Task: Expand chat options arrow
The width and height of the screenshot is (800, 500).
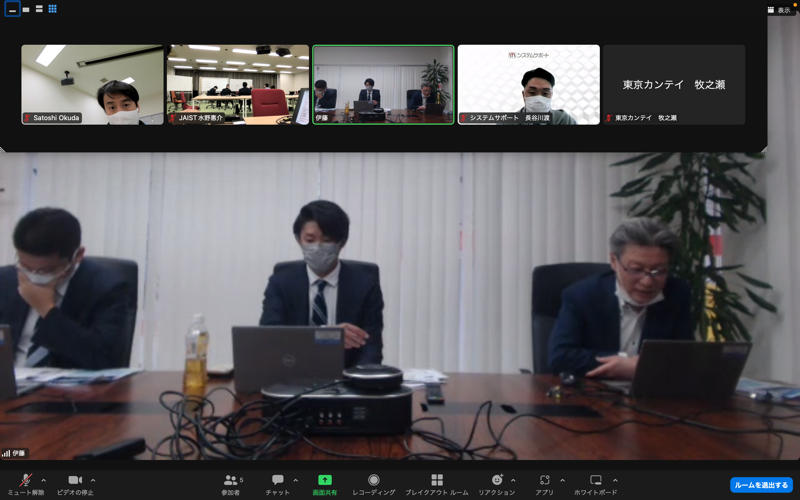Action: [x=295, y=480]
